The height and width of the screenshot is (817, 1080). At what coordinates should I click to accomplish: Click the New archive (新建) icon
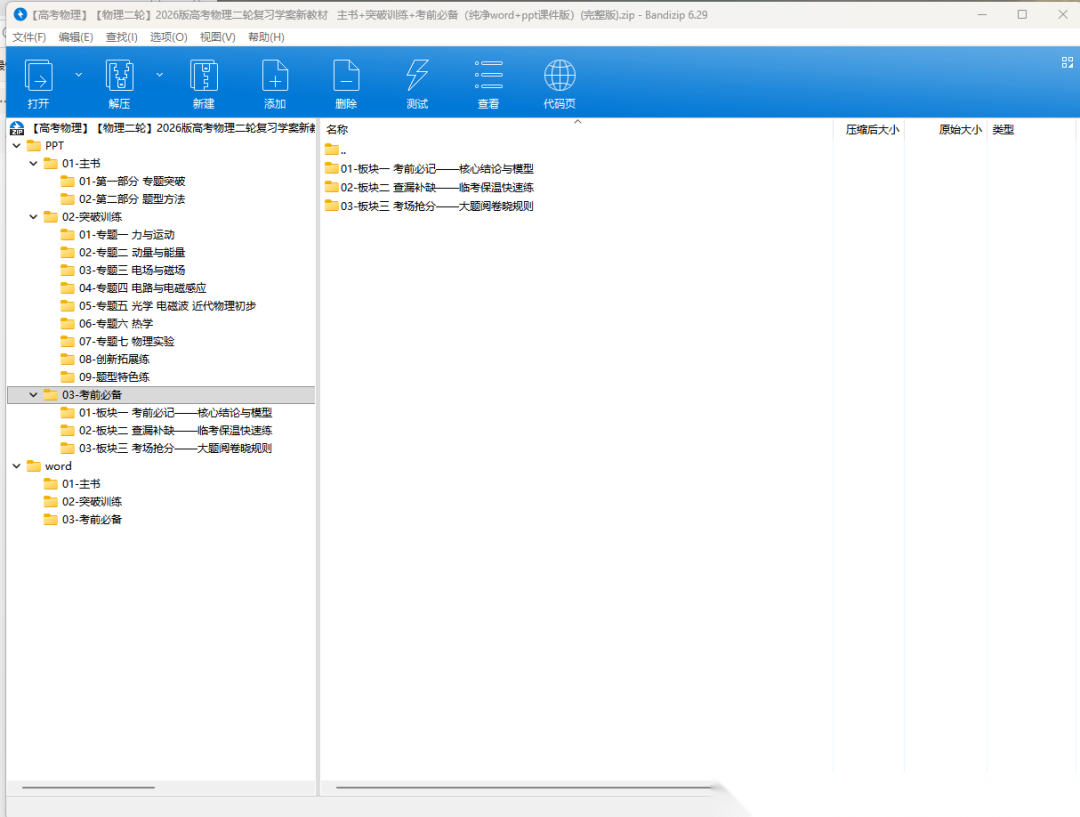(x=204, y=76)
